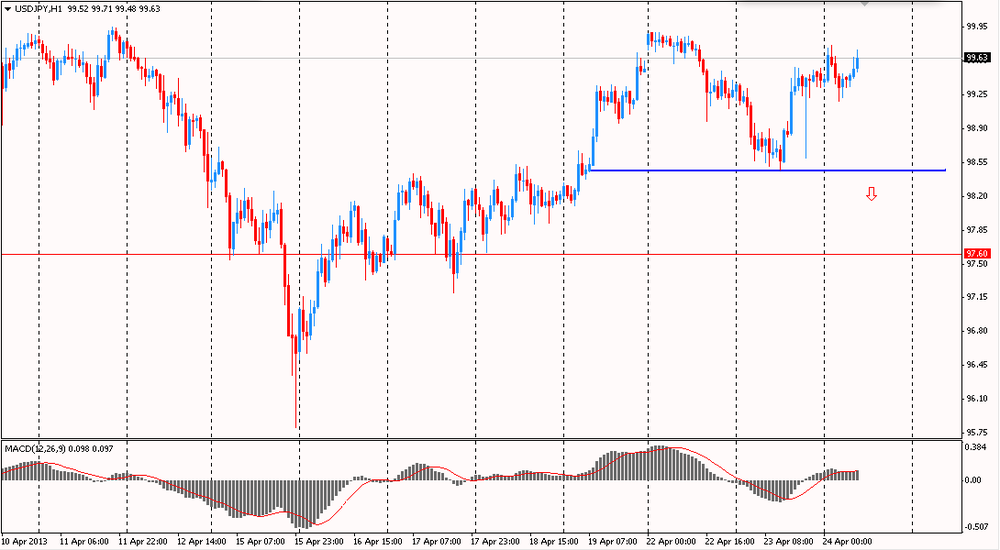The height and width of the screenshot is (550, 1000).
Task: Click the 16 Apr 15:00 time label
Action: (378, 542)
